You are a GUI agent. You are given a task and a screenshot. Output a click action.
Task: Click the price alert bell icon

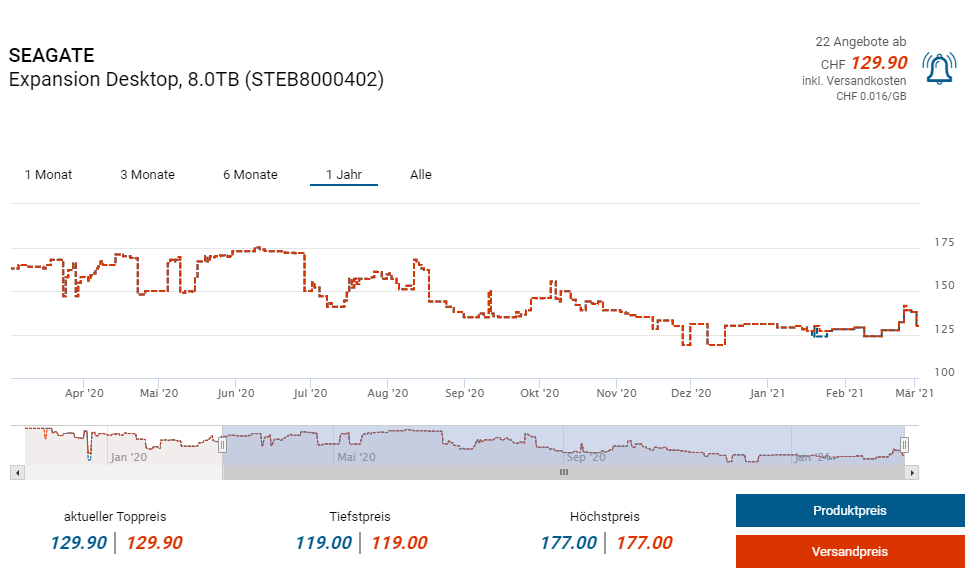(x=938, y=68)
